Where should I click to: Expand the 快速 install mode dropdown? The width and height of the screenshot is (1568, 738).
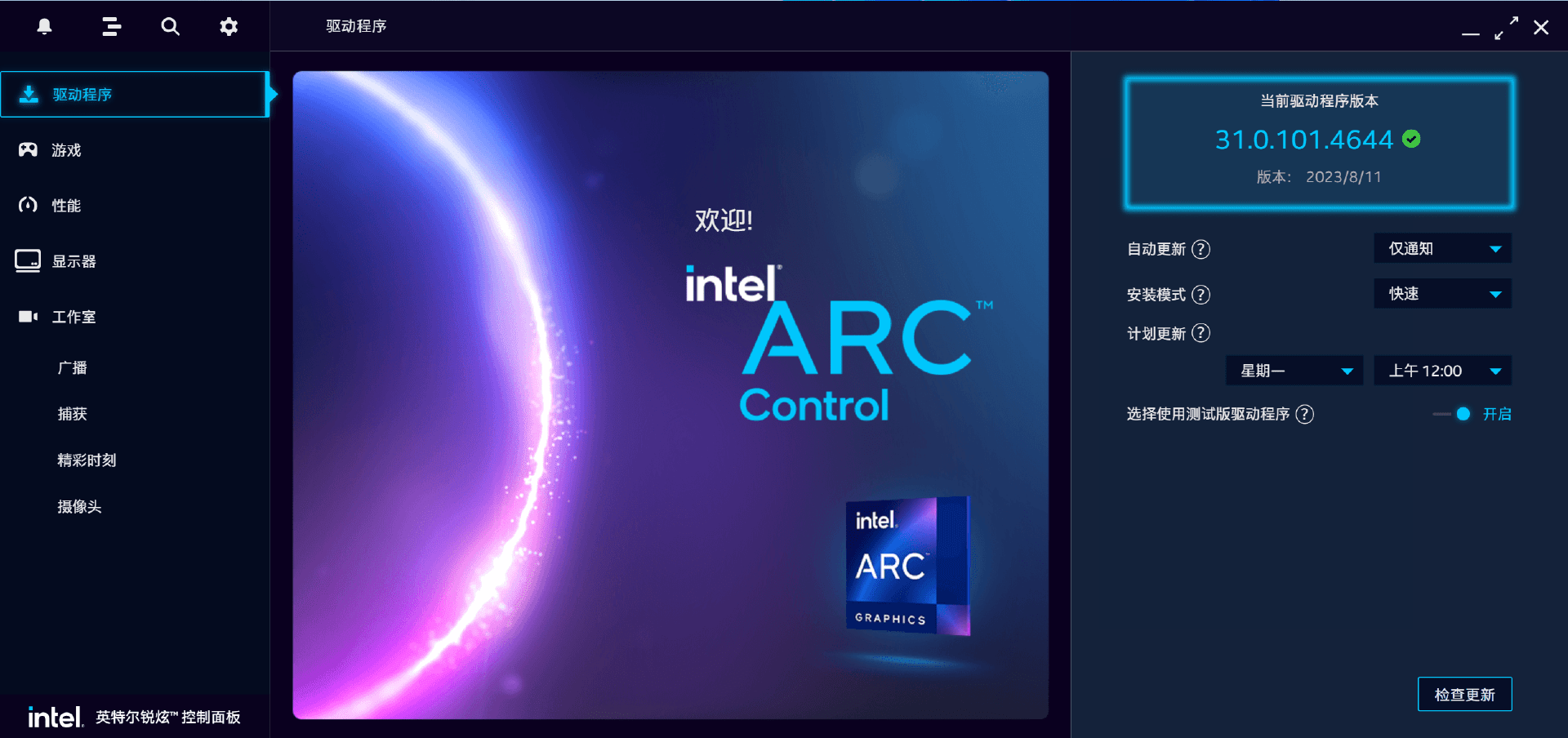click(1442, 293)
